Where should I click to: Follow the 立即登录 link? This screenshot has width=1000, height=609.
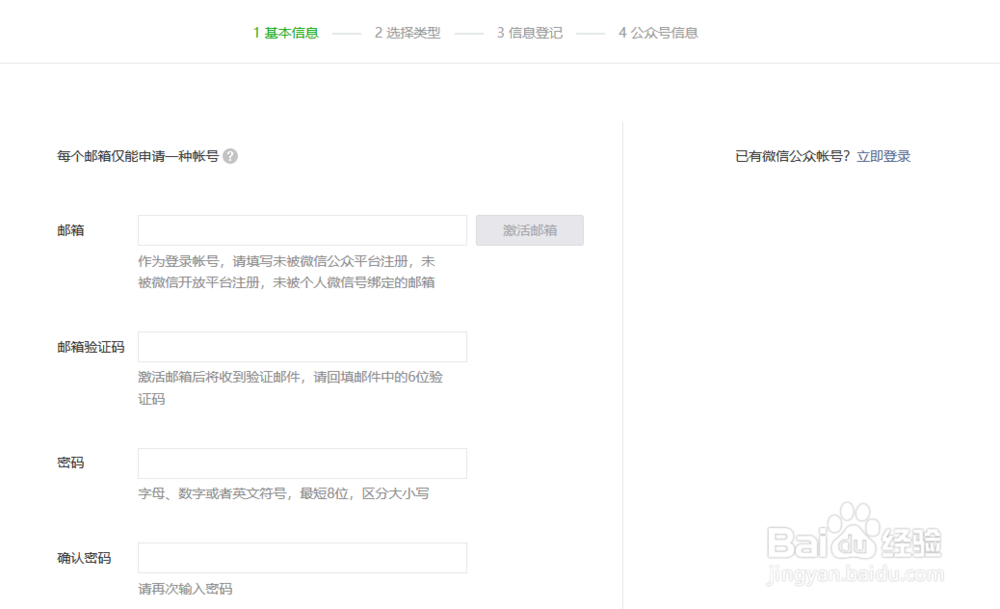[883, 156]
